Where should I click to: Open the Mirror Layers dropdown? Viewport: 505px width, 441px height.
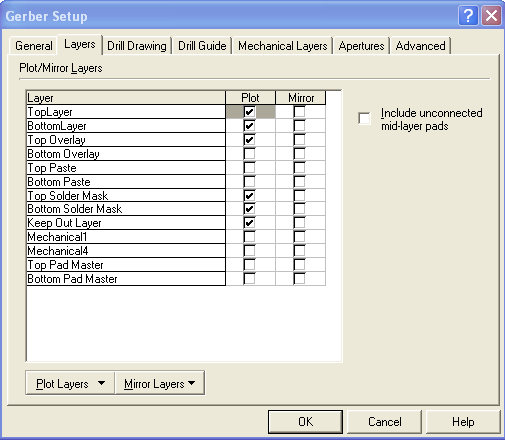[x=160, y=383]
